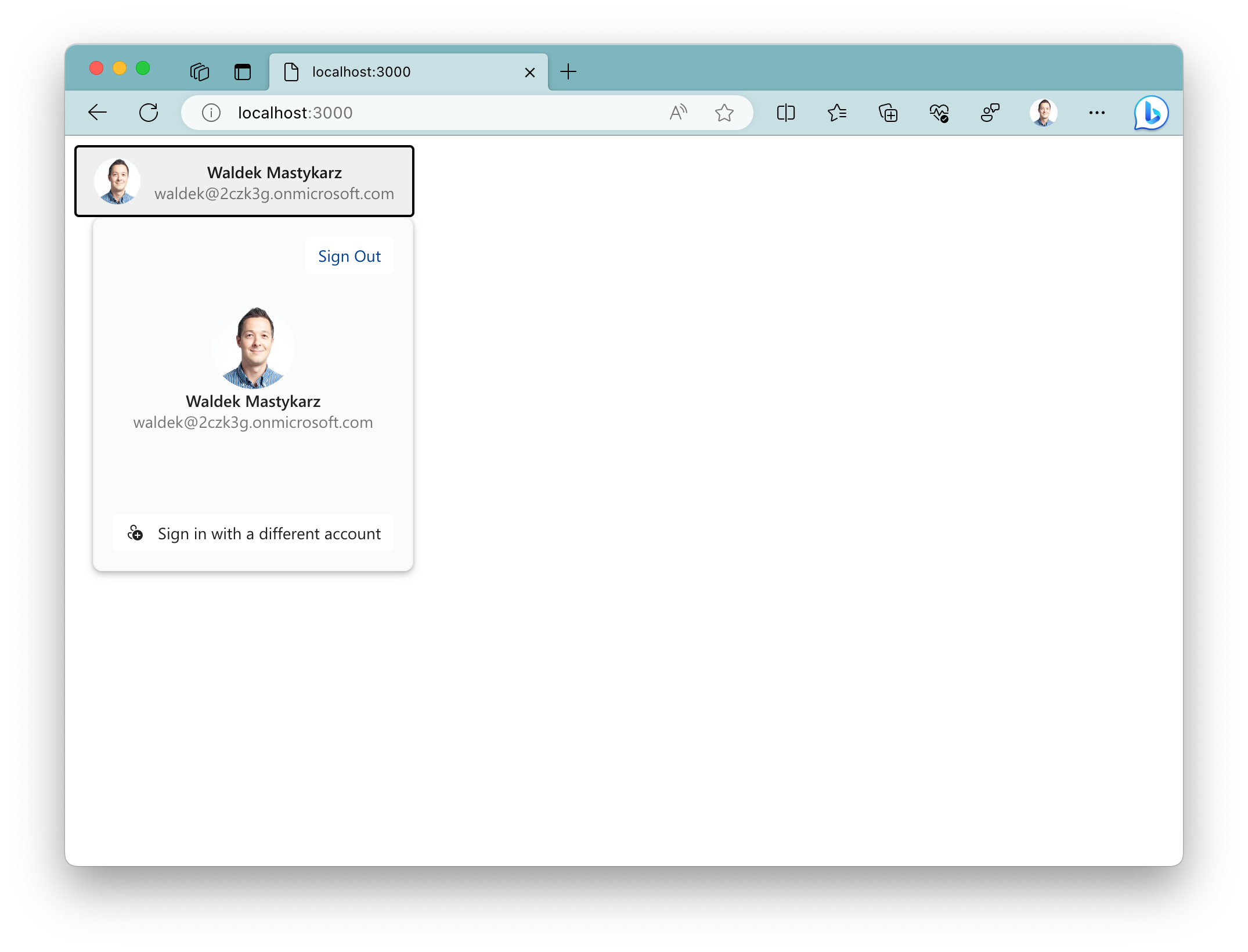Click the browser split view icon
Screen dimensions: 1248x952
[x=788, y=112]
